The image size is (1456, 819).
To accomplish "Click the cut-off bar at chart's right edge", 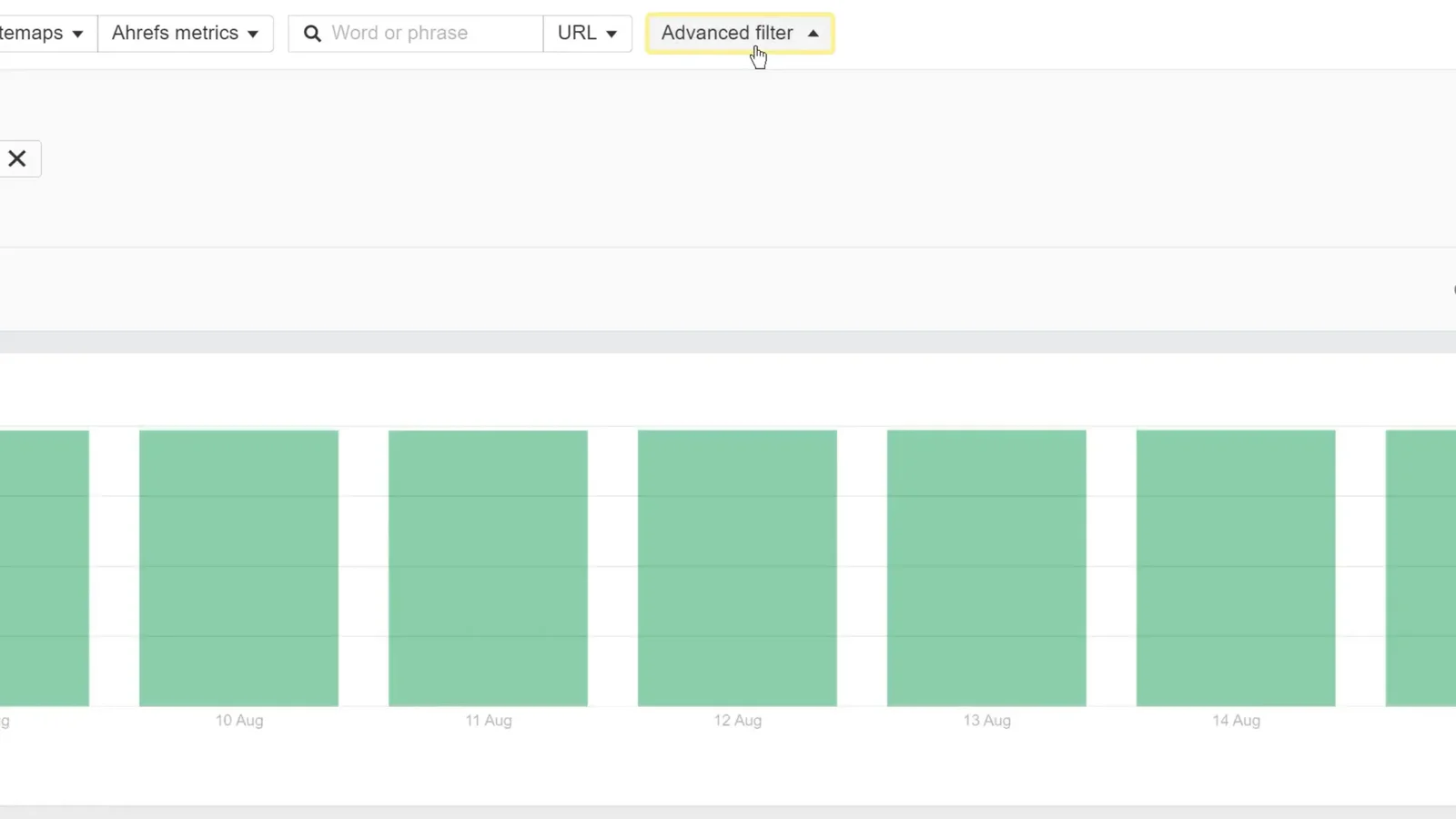I will (x=1421, y=568).
